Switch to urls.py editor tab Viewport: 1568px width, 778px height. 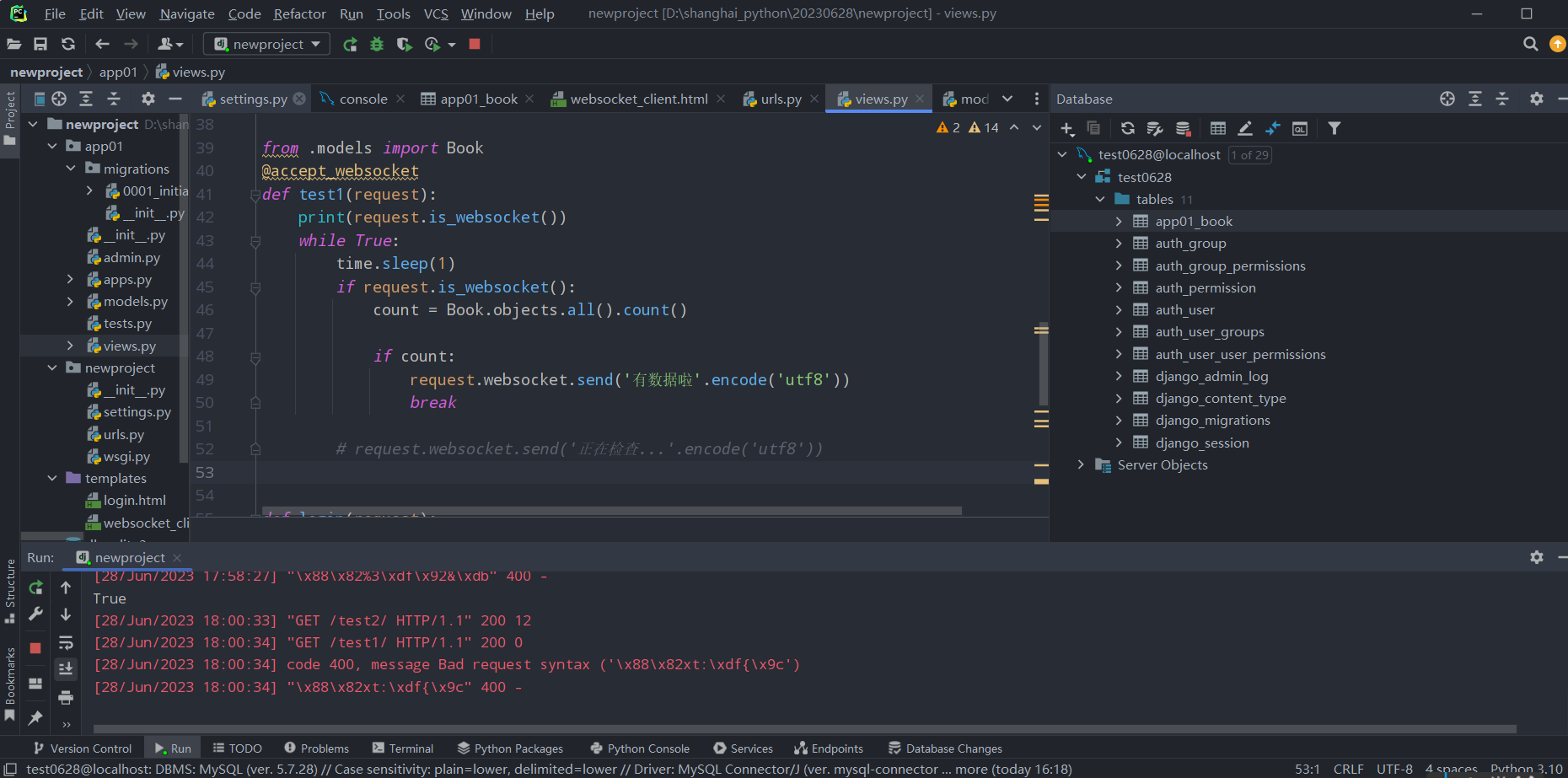coord(781,99)
